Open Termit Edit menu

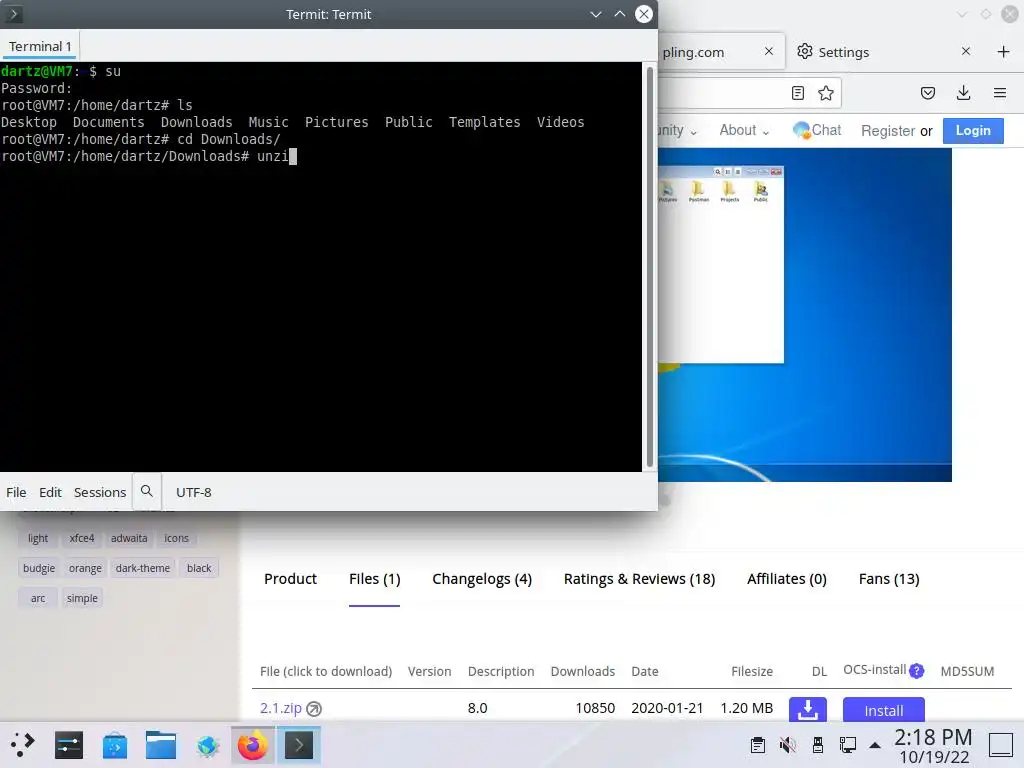tap(50, 492)
